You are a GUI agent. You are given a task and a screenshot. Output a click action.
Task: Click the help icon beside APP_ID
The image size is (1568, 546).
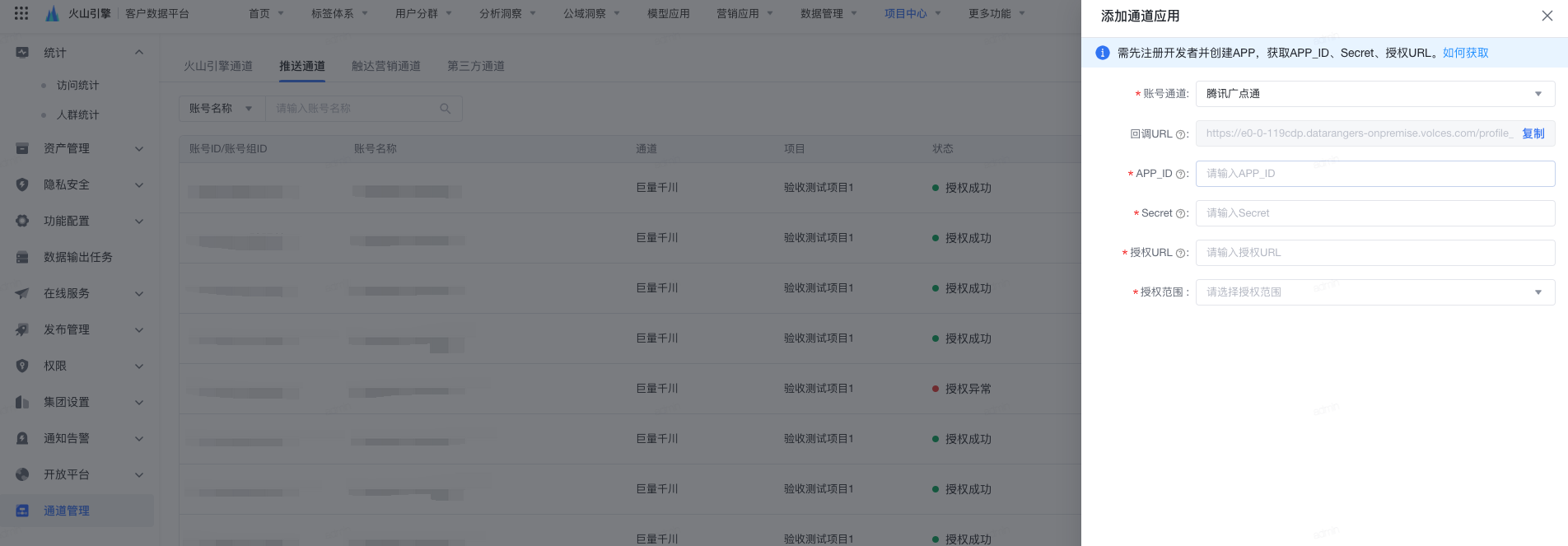(1181, 174)
